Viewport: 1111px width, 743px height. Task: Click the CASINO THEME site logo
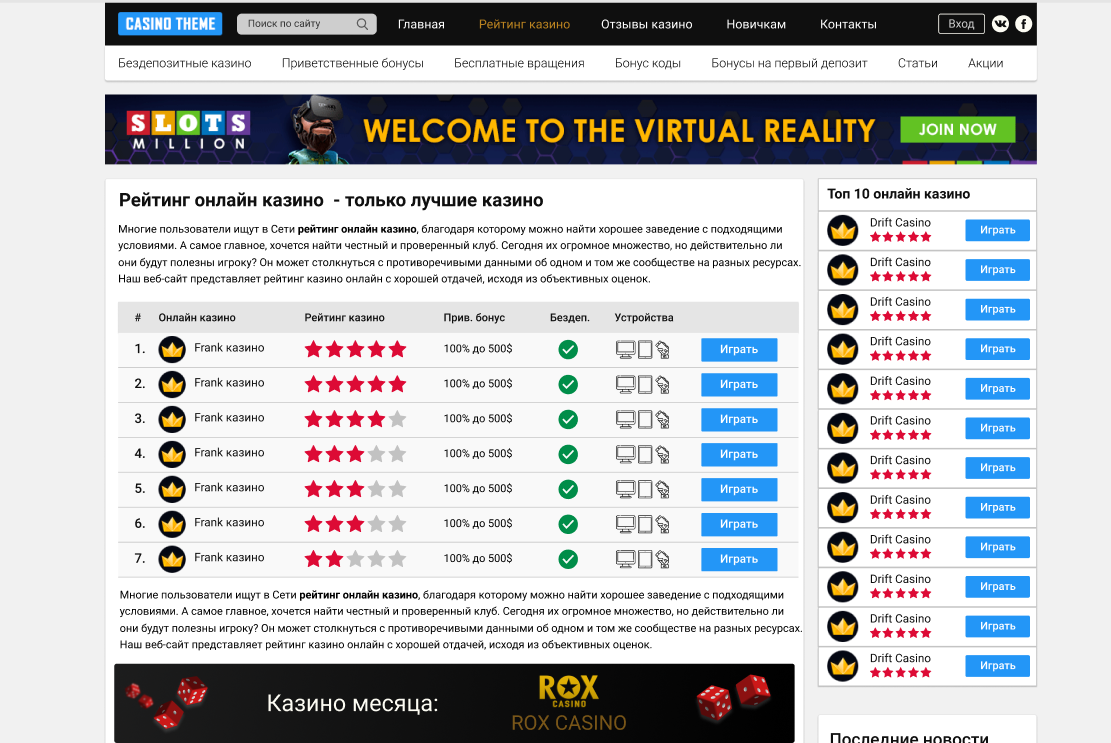(170, 24)
